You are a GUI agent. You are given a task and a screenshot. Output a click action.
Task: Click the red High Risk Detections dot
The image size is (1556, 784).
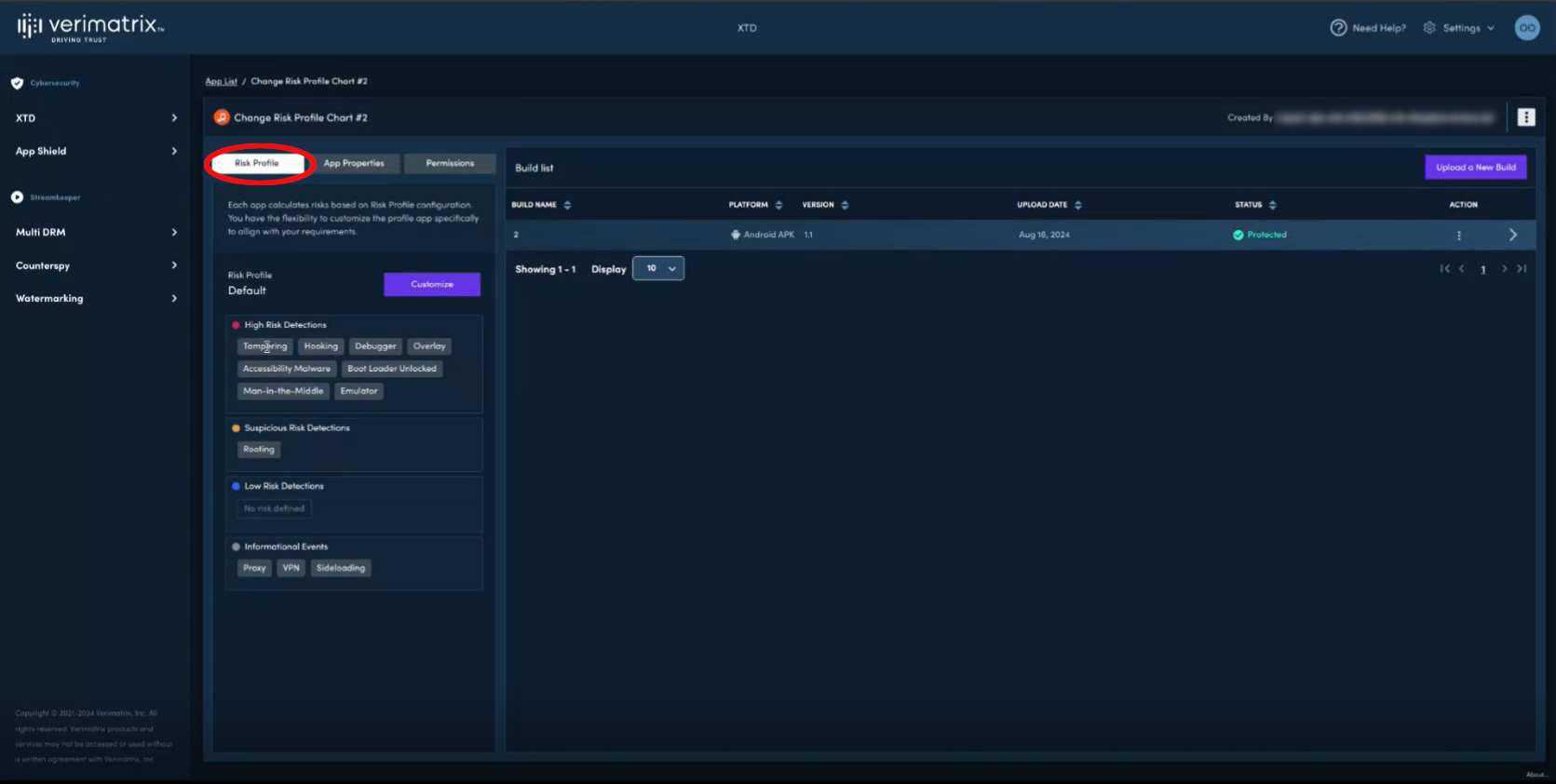click(x=236, y=325)
